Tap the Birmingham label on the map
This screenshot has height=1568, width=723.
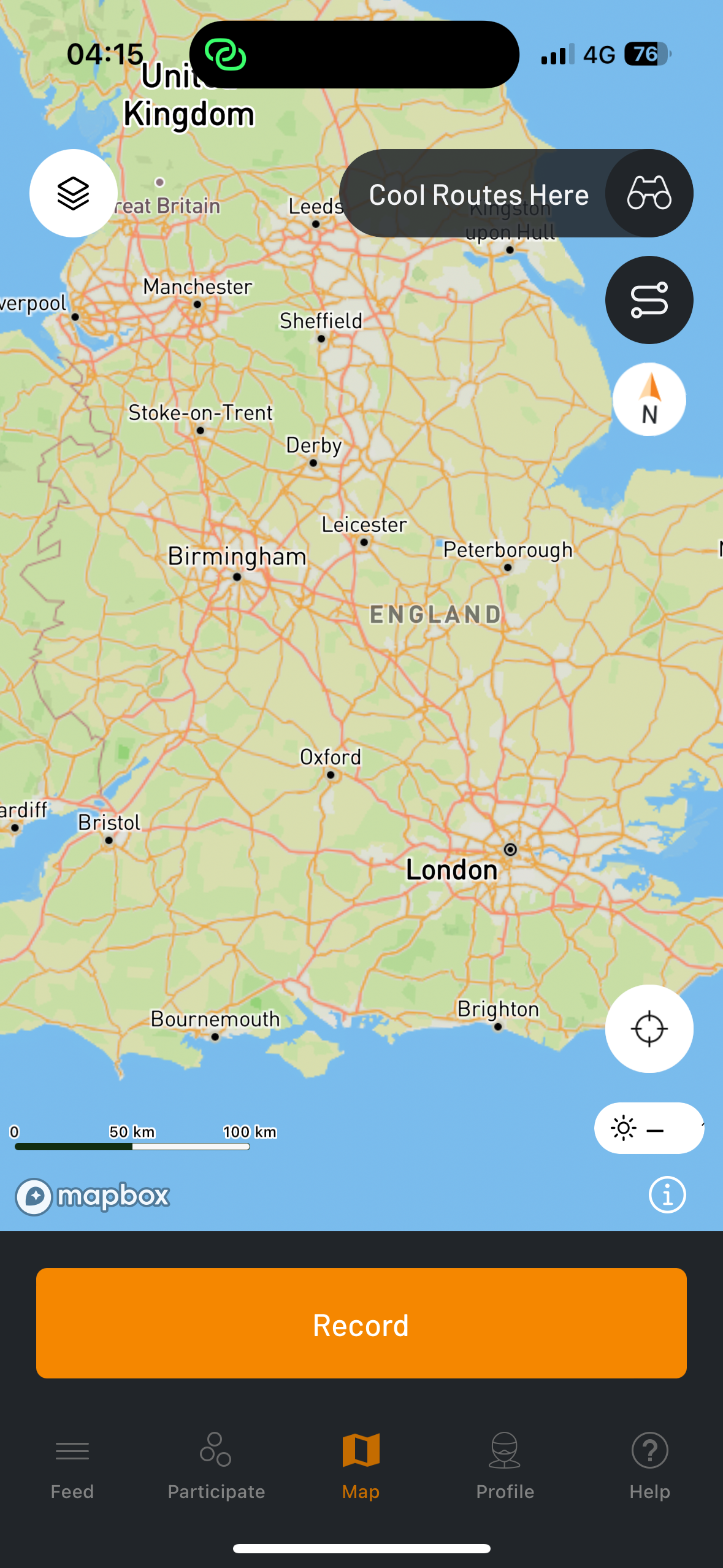point(237,556)
